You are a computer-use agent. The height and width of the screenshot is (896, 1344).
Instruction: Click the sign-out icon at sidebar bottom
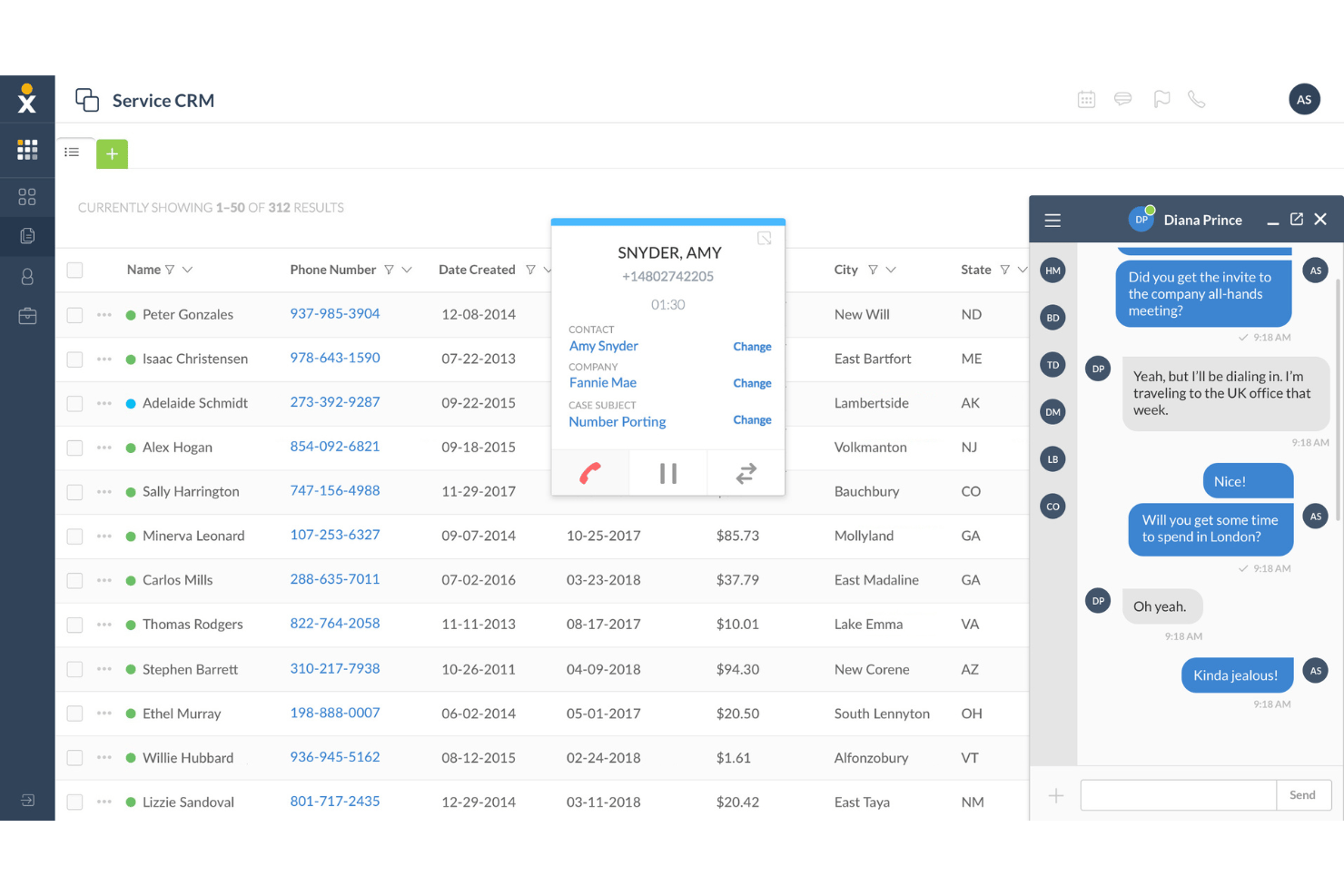tap(27, 800)
